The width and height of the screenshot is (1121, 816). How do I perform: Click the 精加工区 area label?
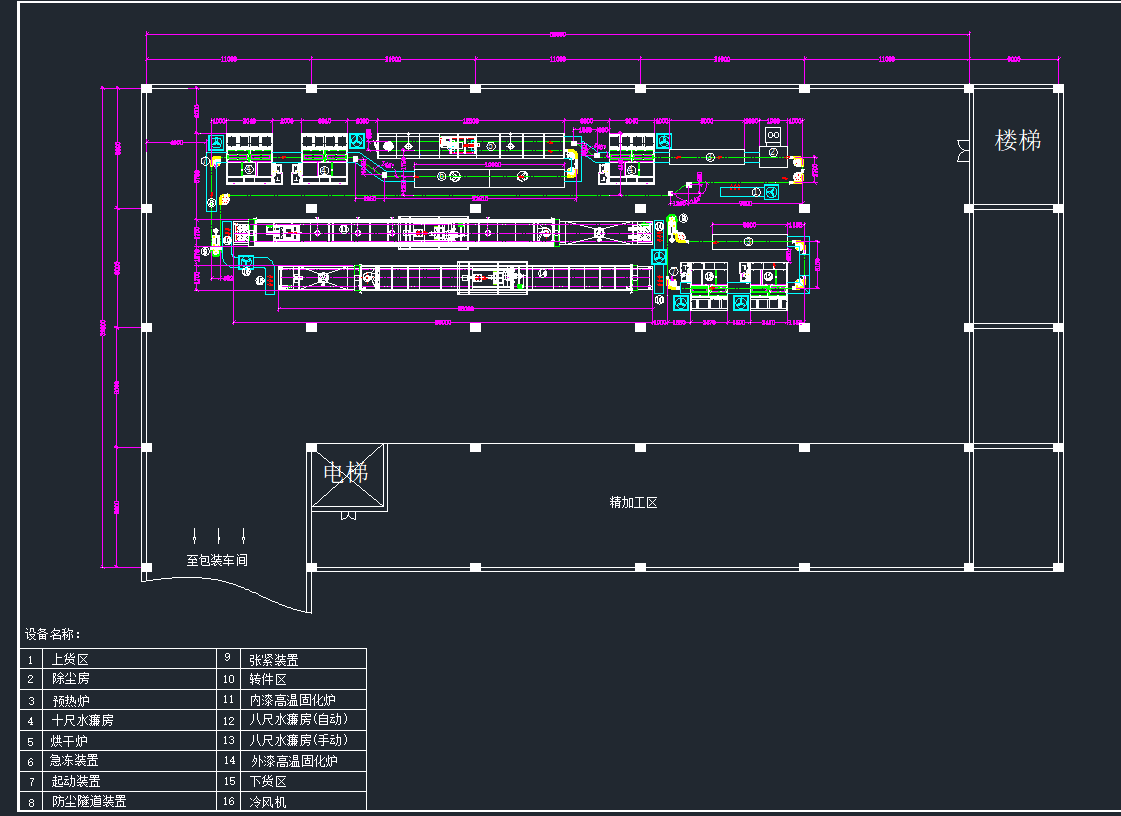point(634,502)
